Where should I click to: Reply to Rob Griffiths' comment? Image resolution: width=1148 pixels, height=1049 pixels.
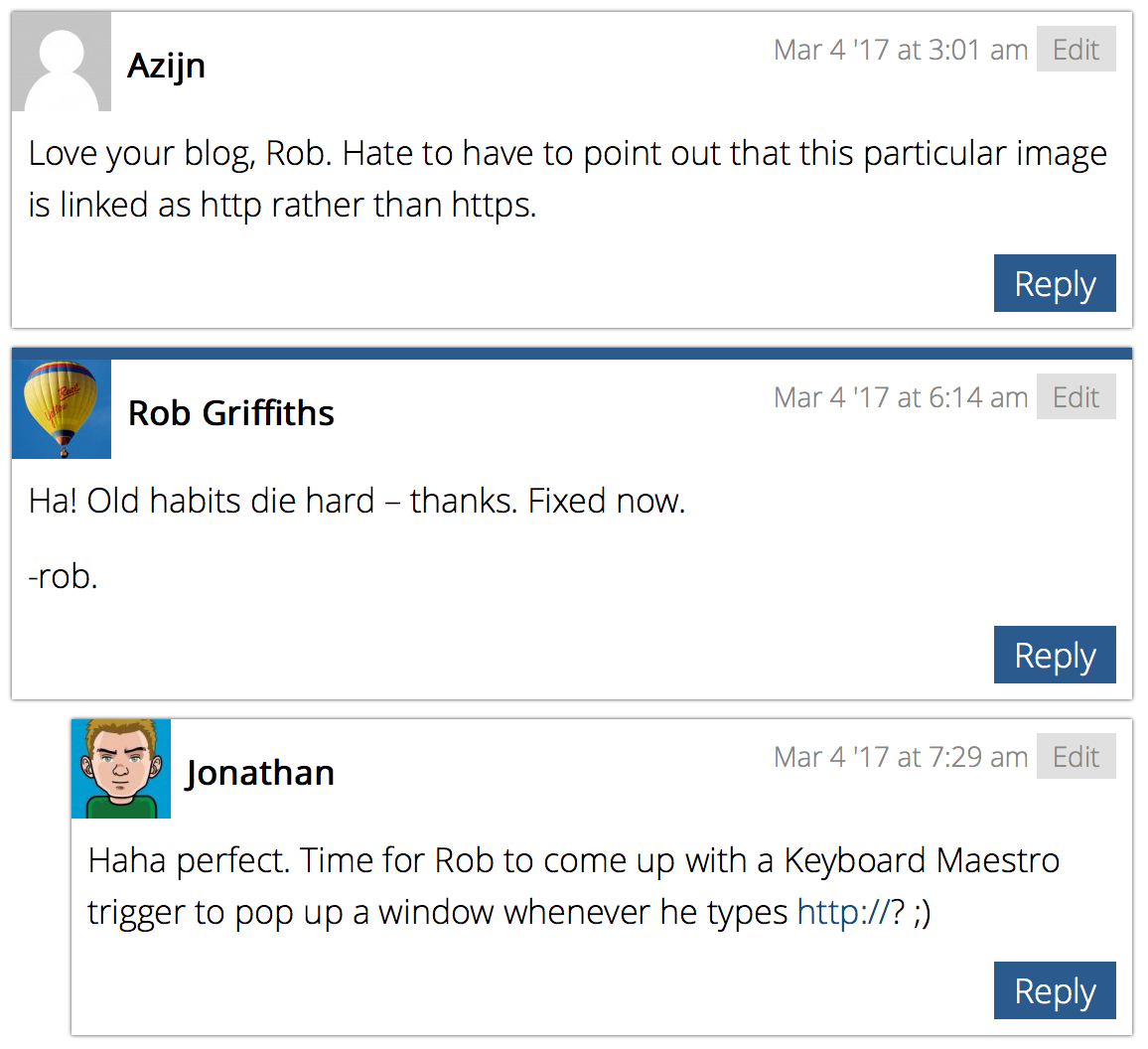[1055, 655]
